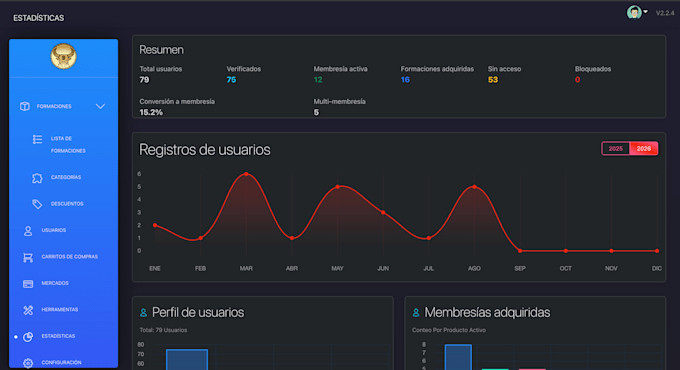
Task: Click the Sin acceso value 53
Action: [493, 80]
